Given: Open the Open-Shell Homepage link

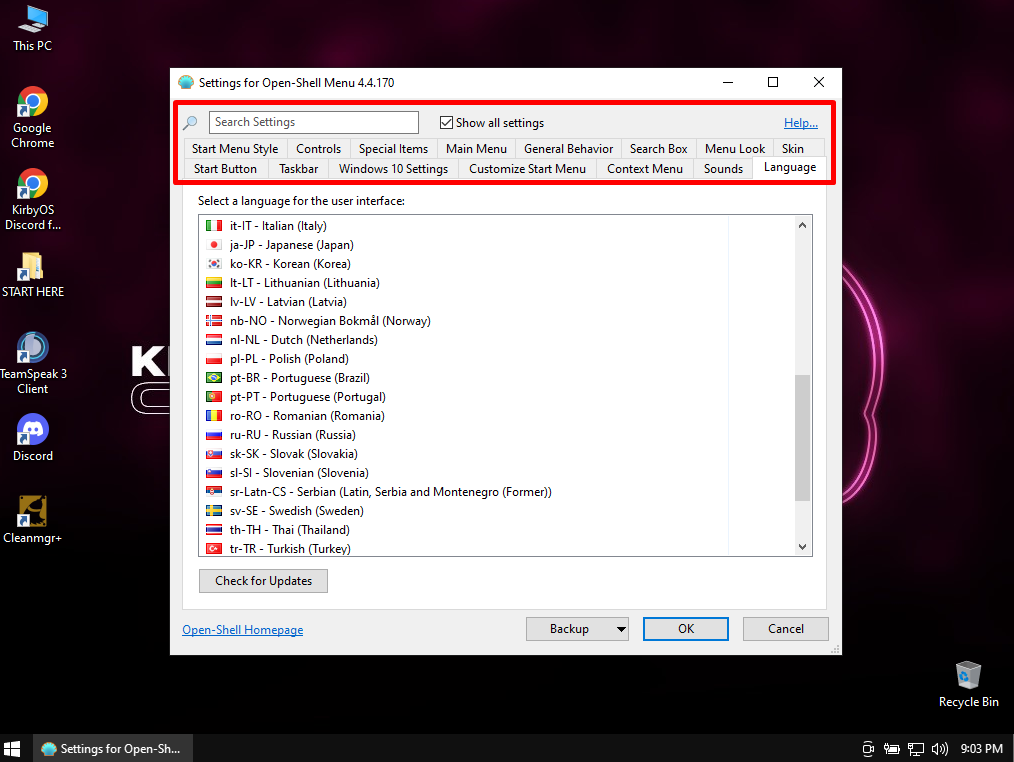Looking at the screenshot, I should tap(243, 630).
